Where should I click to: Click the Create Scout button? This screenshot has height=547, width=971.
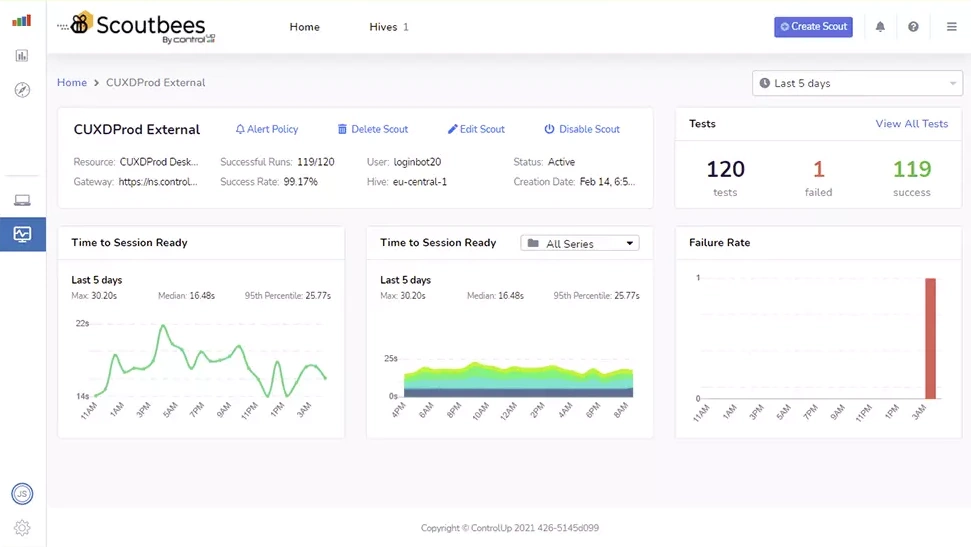click(813, 27)
